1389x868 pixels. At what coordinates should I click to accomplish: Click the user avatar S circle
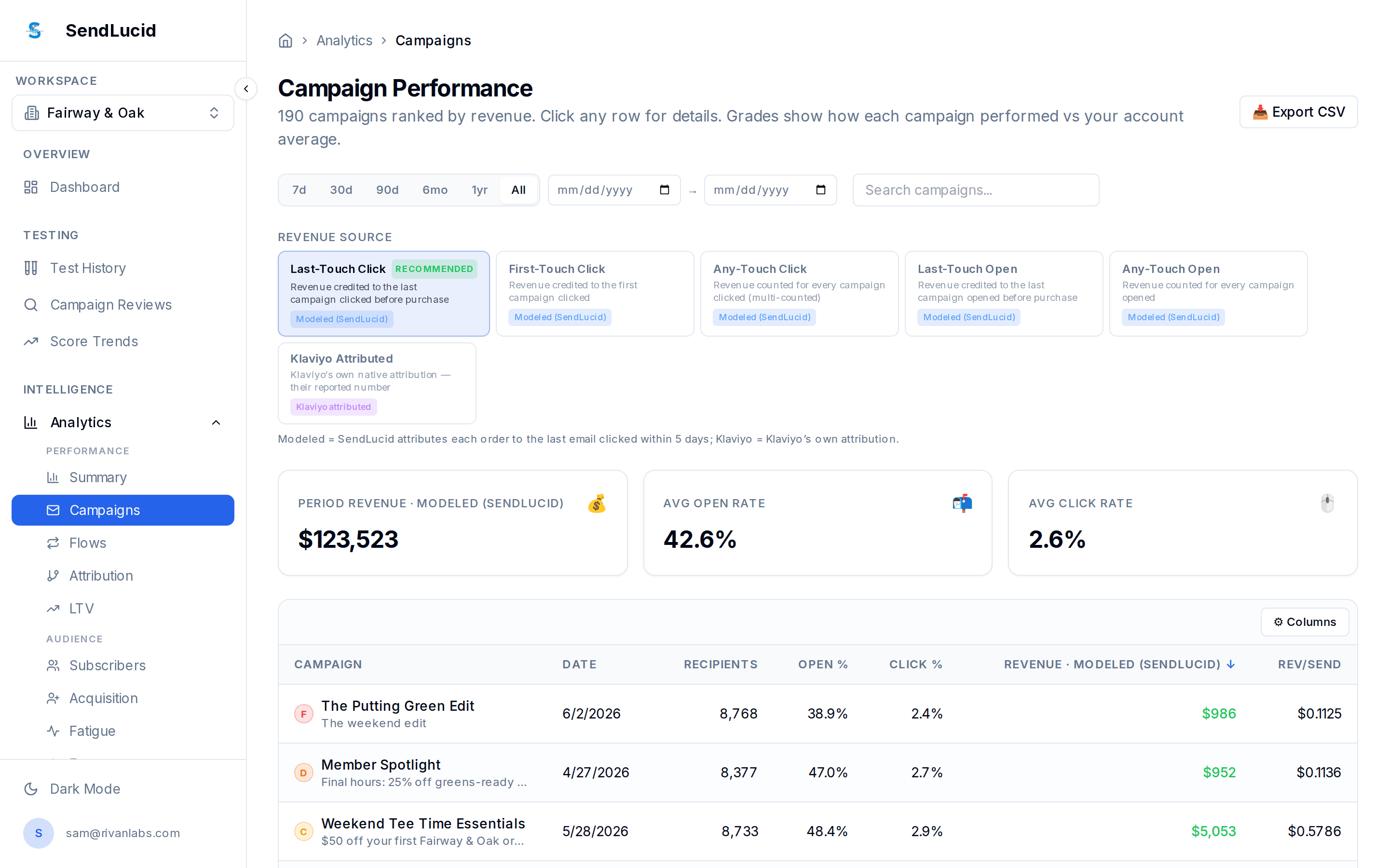point(39,833)
